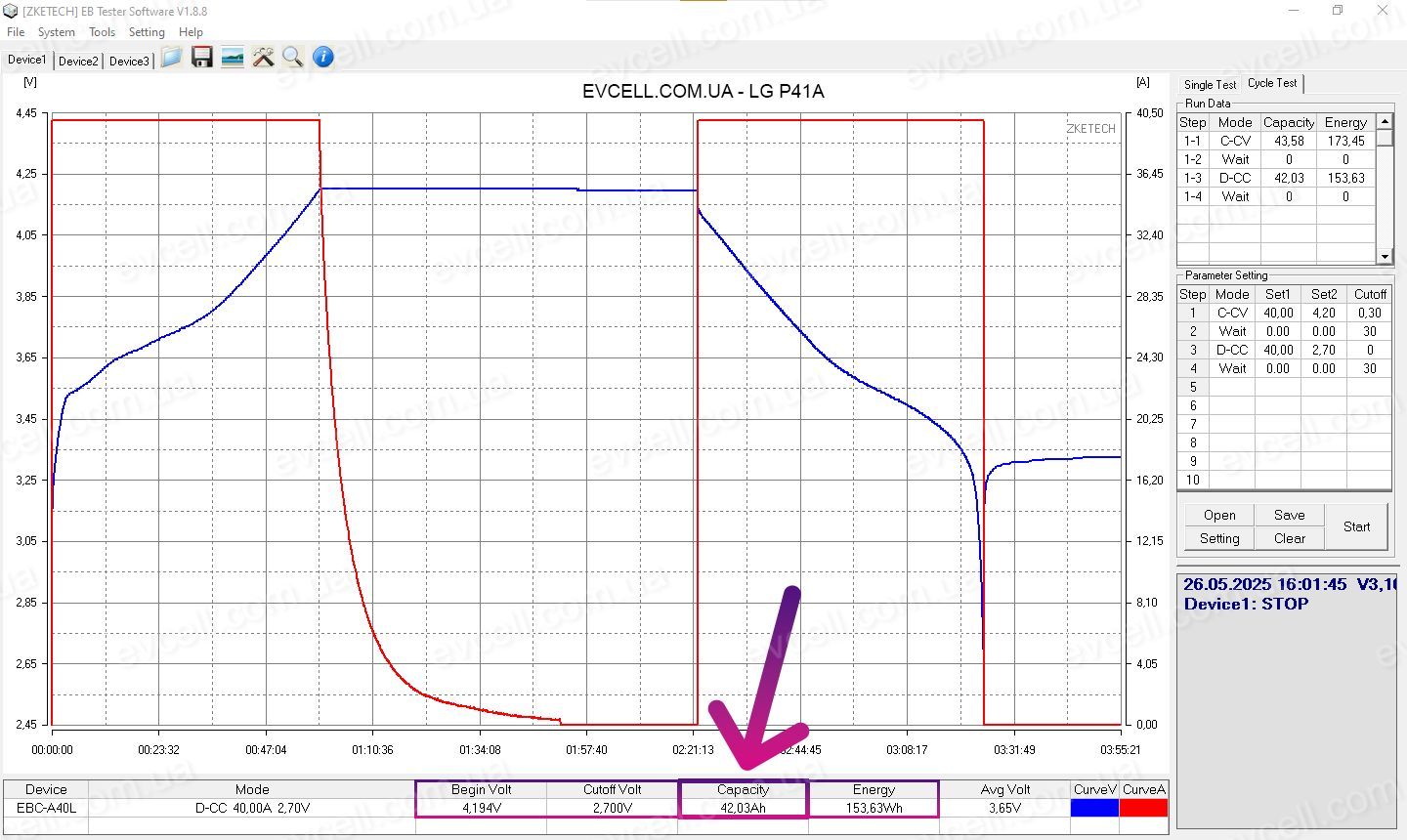Click Run Data energy value 173,45
This screenshot has width=1407, height=840.
pos(1345,141)
